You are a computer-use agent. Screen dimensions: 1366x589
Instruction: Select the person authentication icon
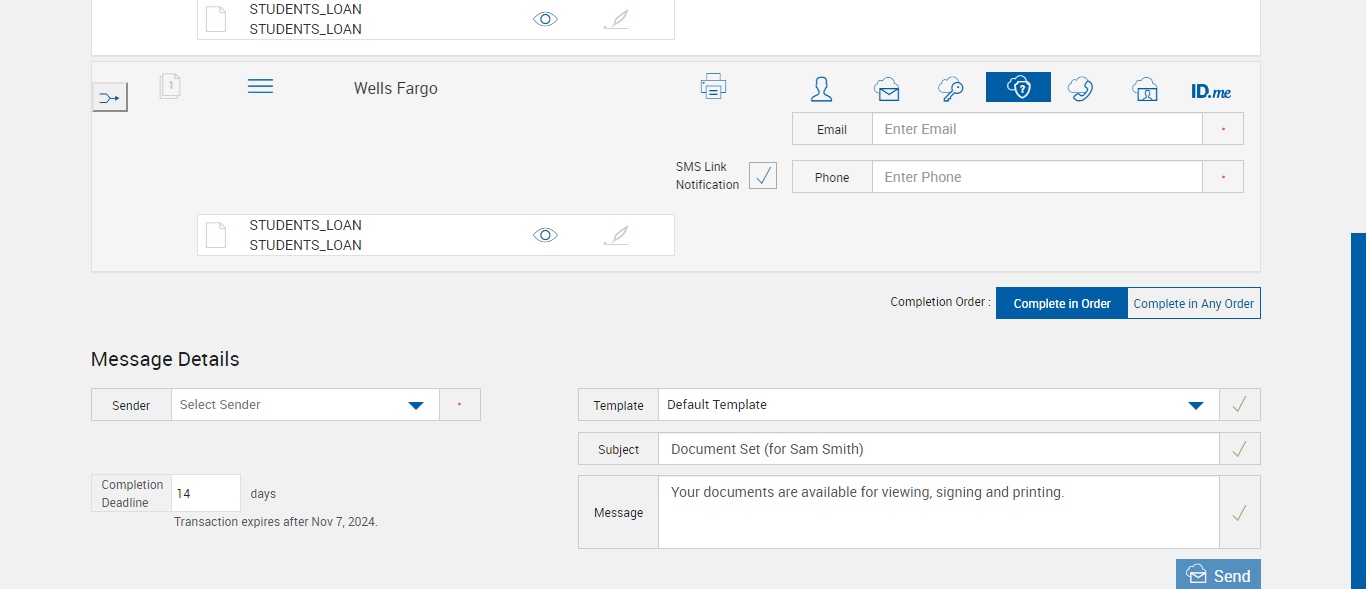[x=821, y=89]
